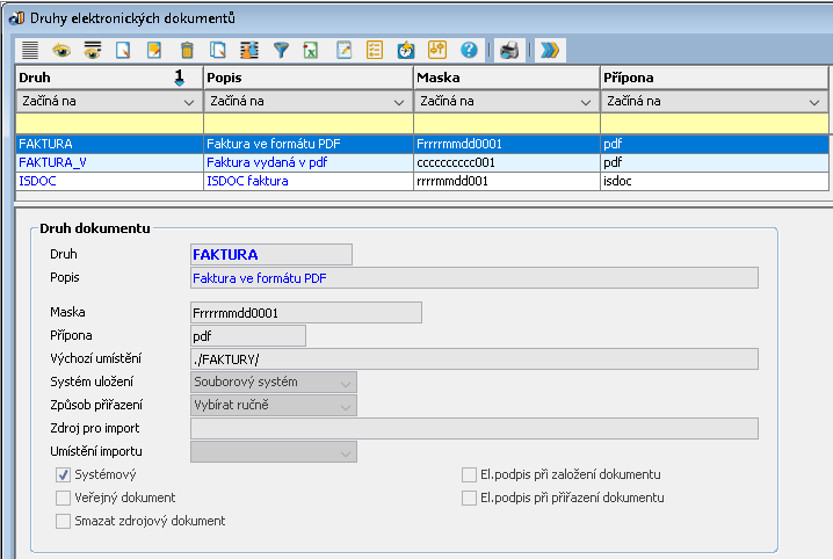
Task: Open help with the question mark icon
Action: [468, 50]
